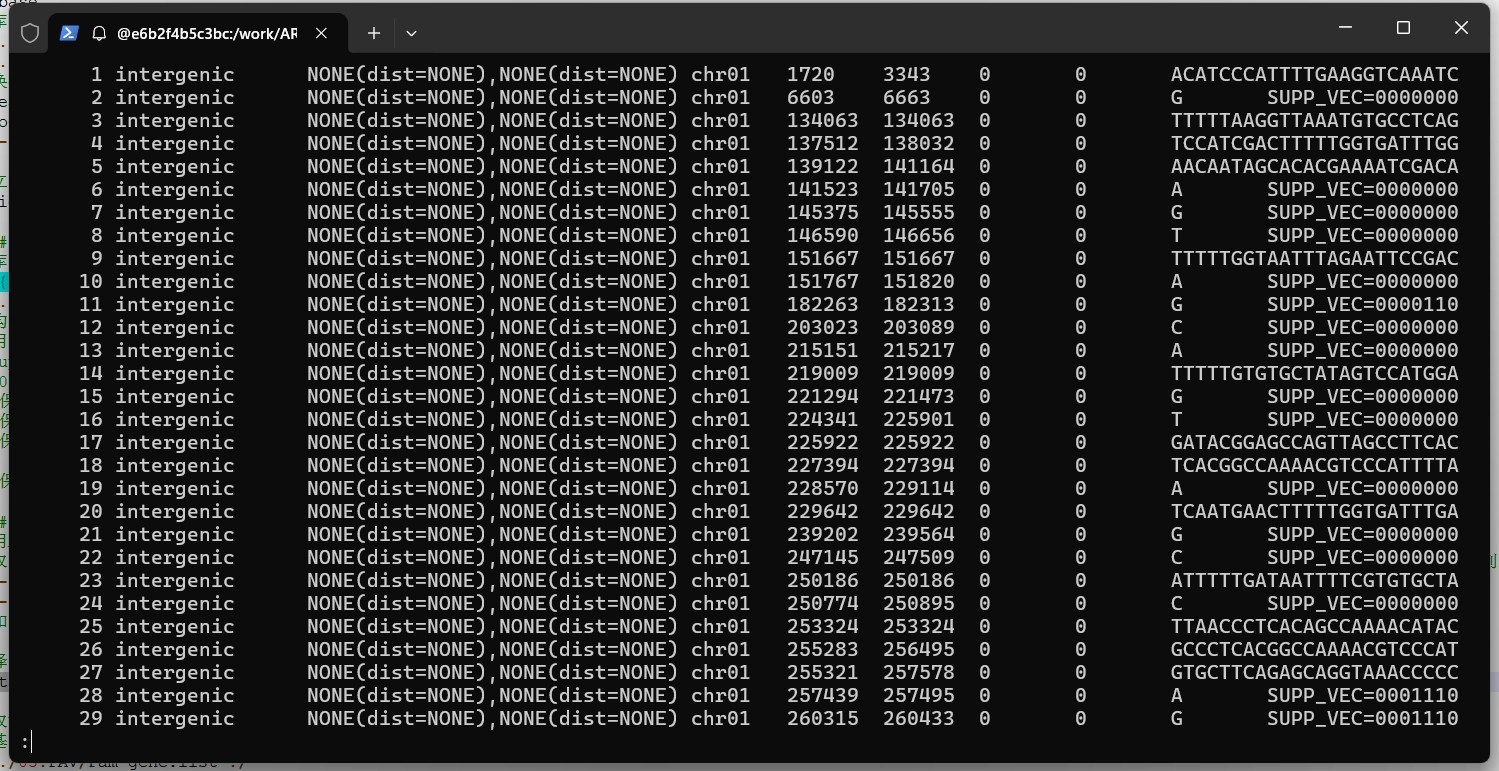
Task: Click value 215151 in row 13
Action: pos(822,351)
